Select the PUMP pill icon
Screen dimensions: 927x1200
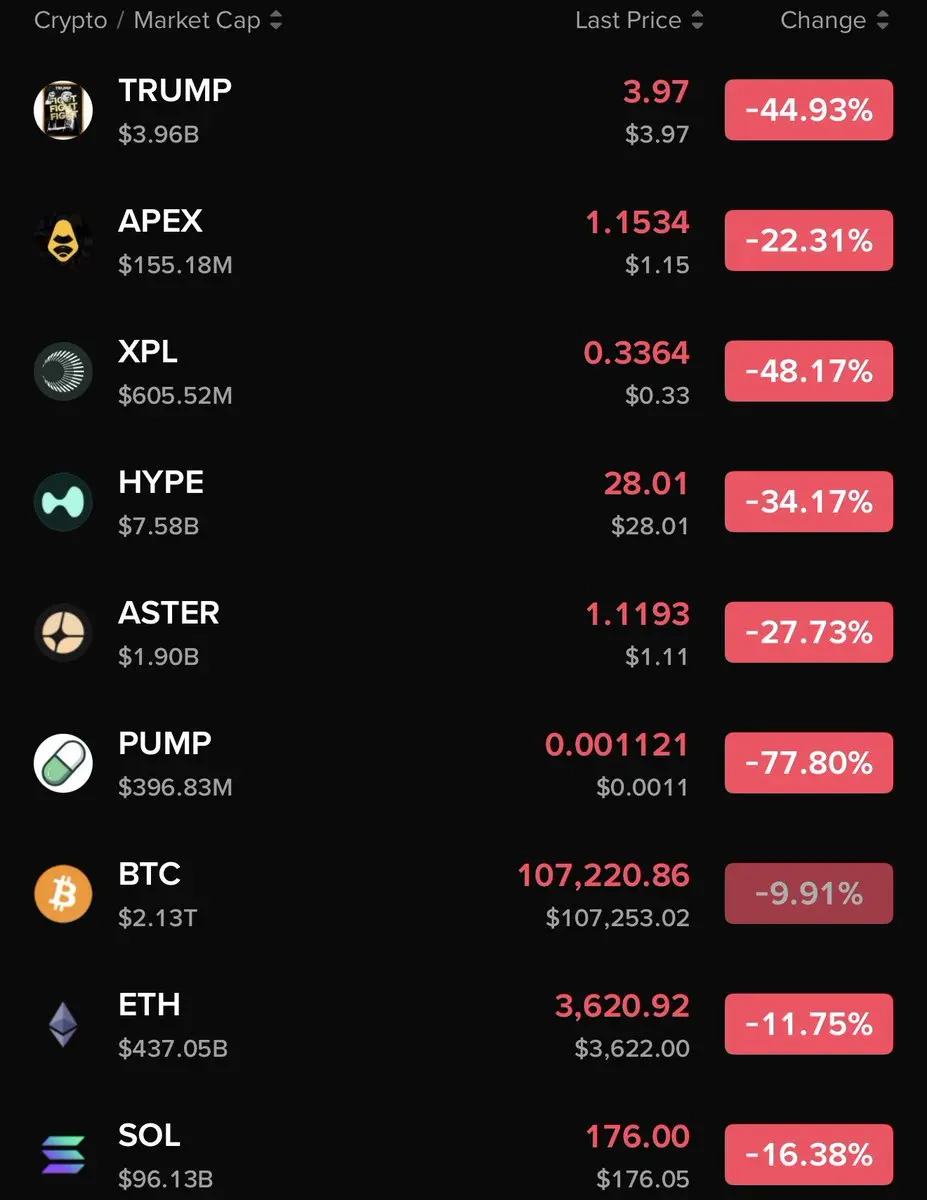[x=63, y=763]
